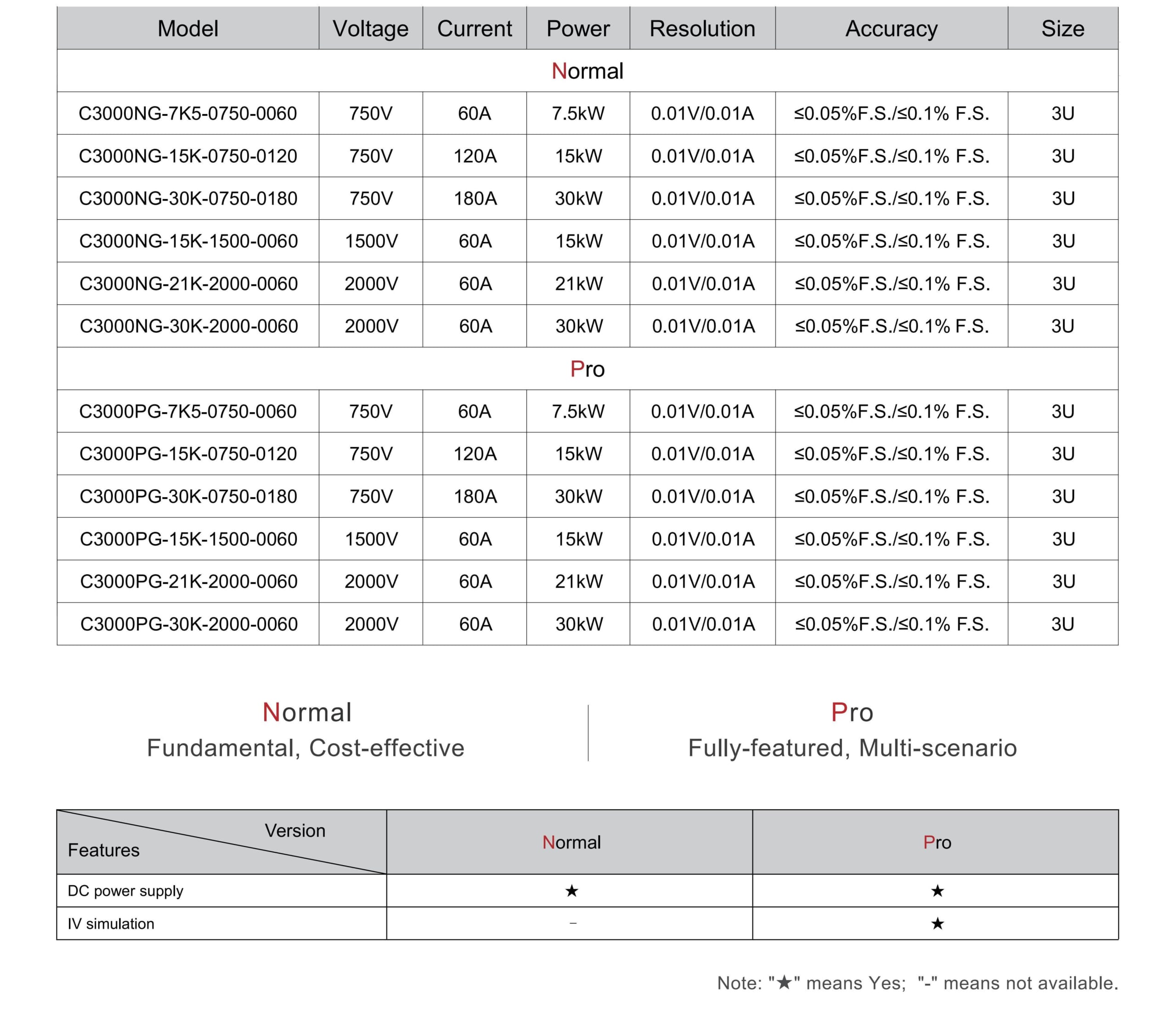This screenshot has width=1176, height=1014.
Task: Click the Accuracy column header
Action: 891,28
